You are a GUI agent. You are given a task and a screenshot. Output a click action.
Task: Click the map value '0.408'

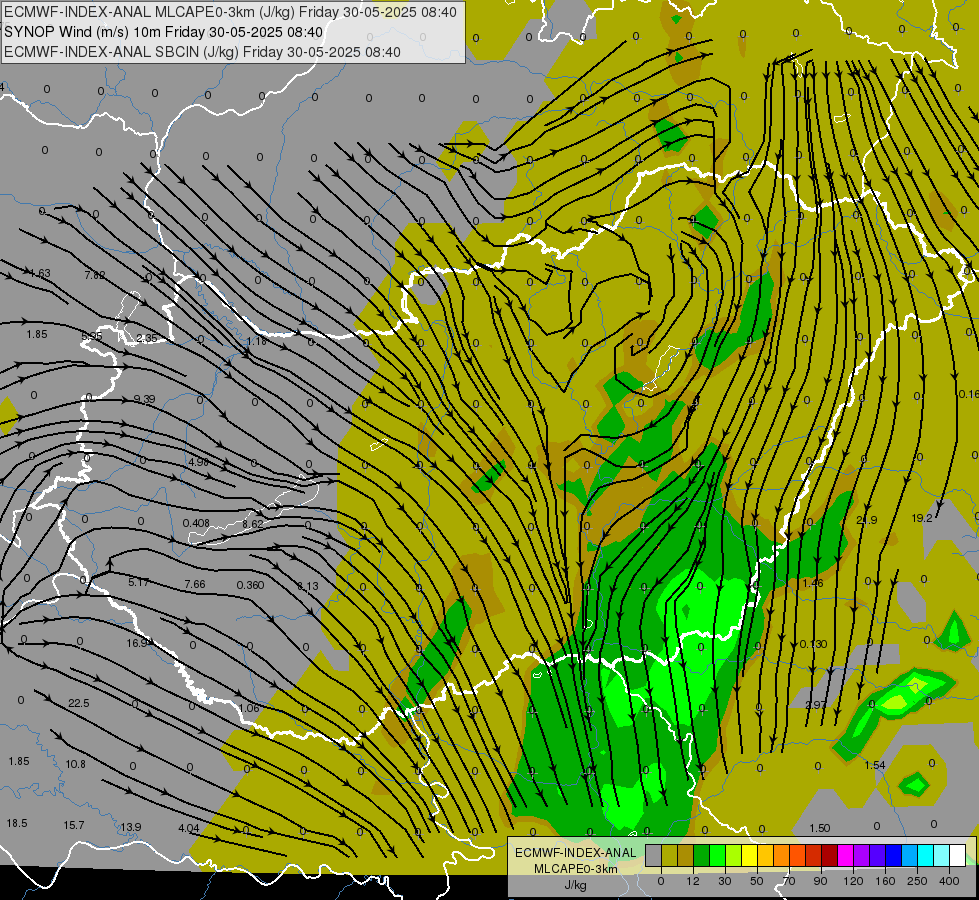click(196, 523)
